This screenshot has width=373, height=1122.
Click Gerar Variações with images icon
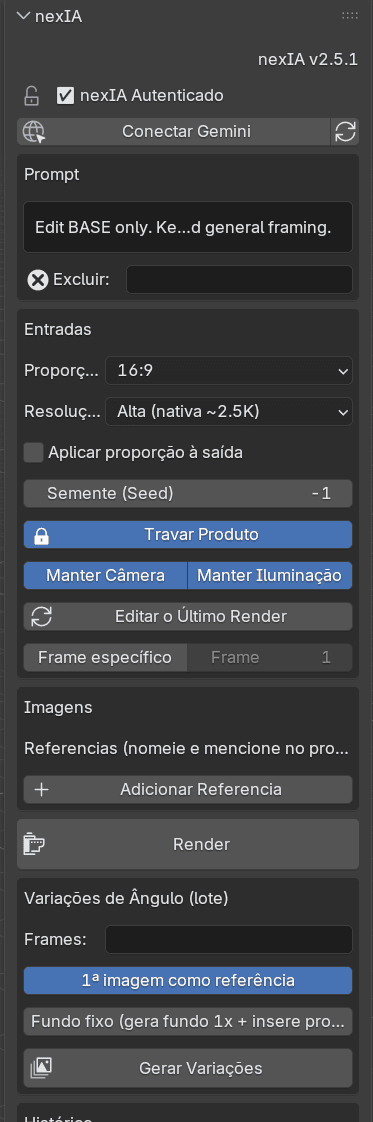[x=188, y=1068]
